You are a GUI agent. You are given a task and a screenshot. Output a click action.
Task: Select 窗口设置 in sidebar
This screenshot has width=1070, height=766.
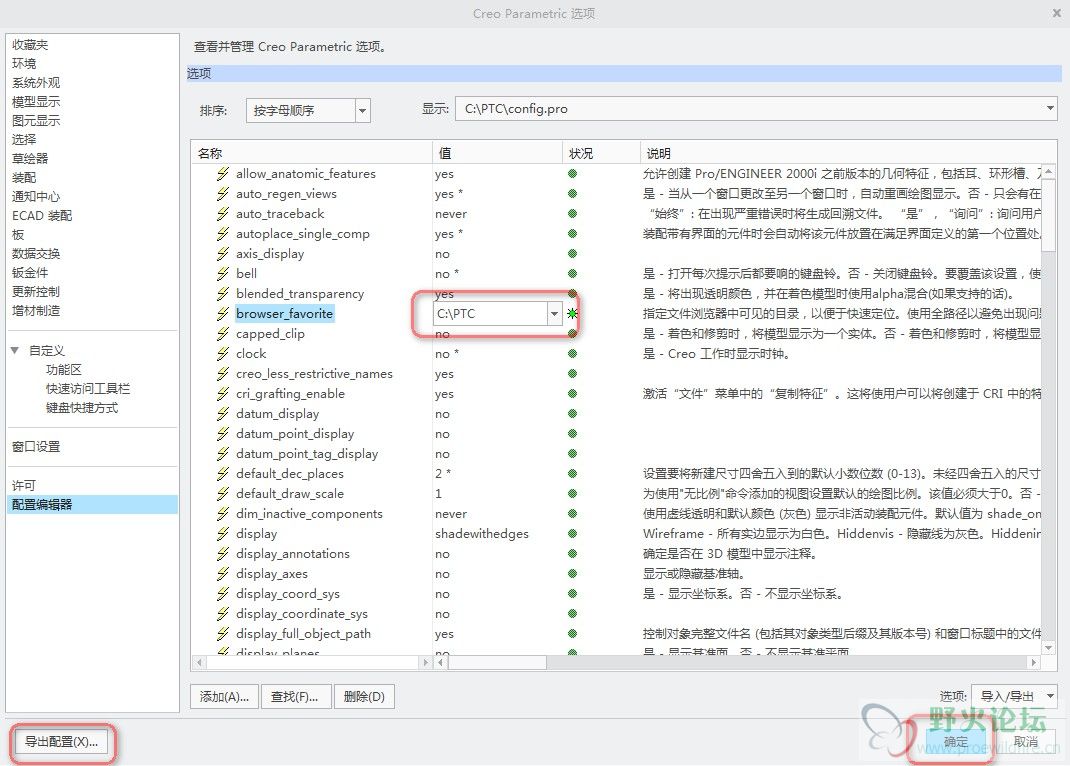pyautogui.click(x=36, y=447)
